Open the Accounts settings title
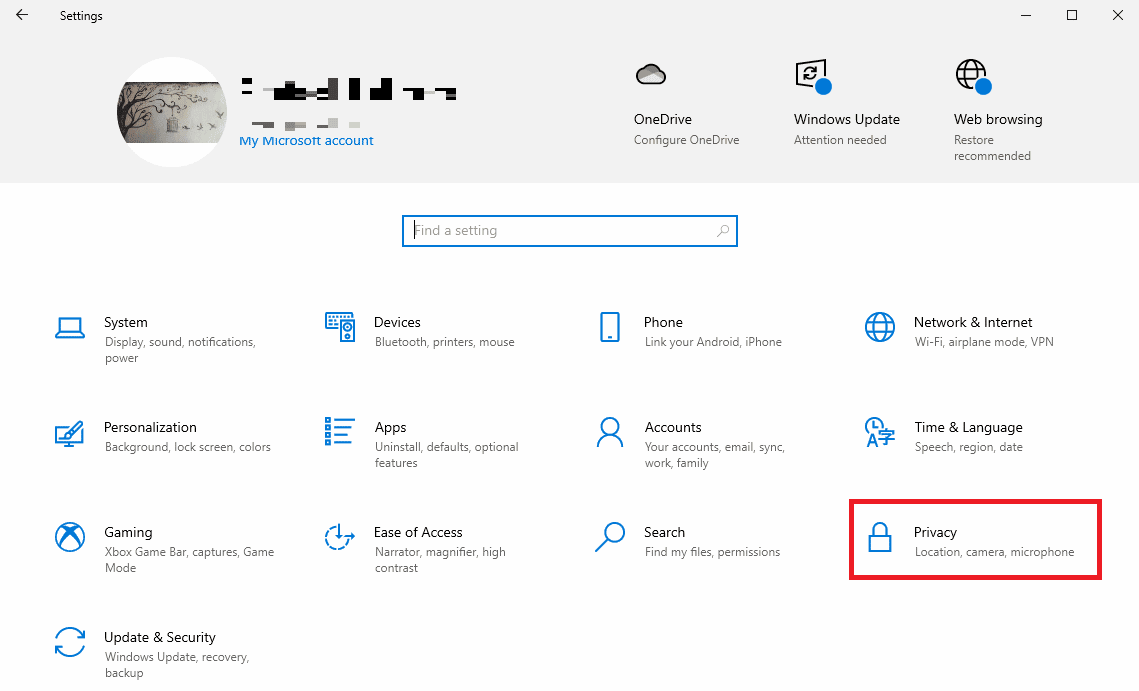This screenshot has height=691, width=1139. (x=673, y=427)
